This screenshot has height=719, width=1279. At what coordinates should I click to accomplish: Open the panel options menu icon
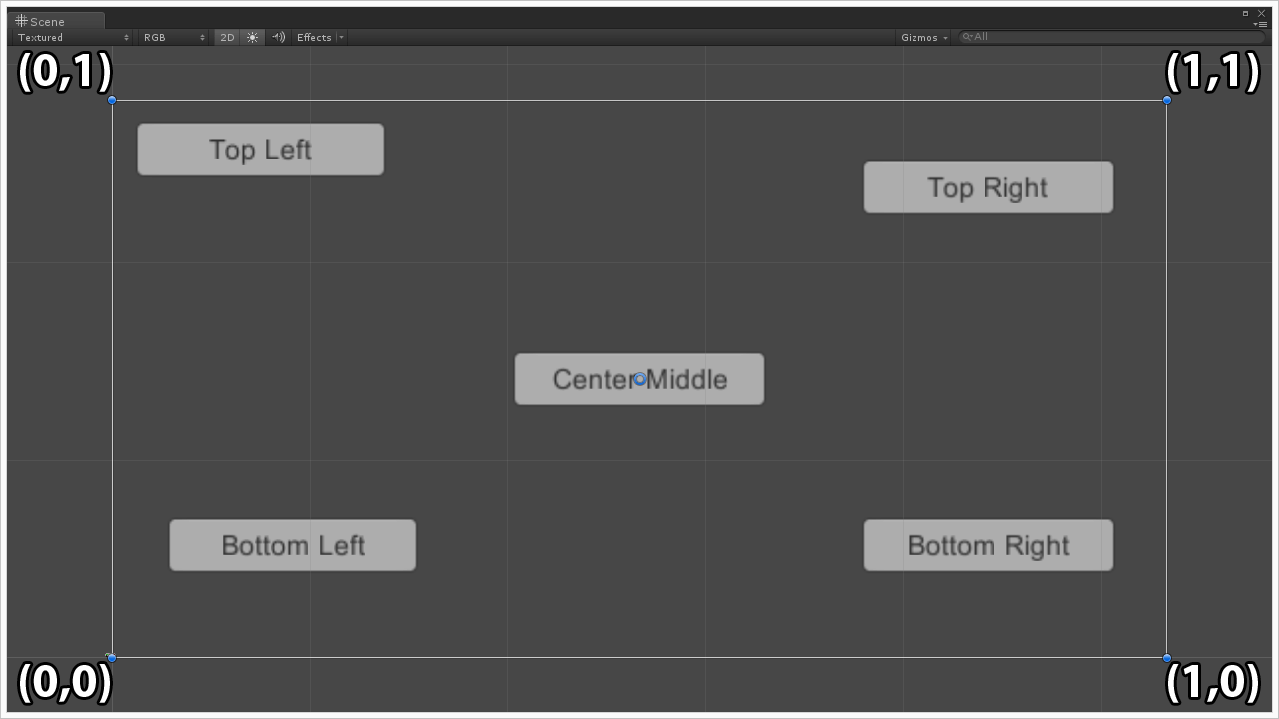coord(1260,23)
